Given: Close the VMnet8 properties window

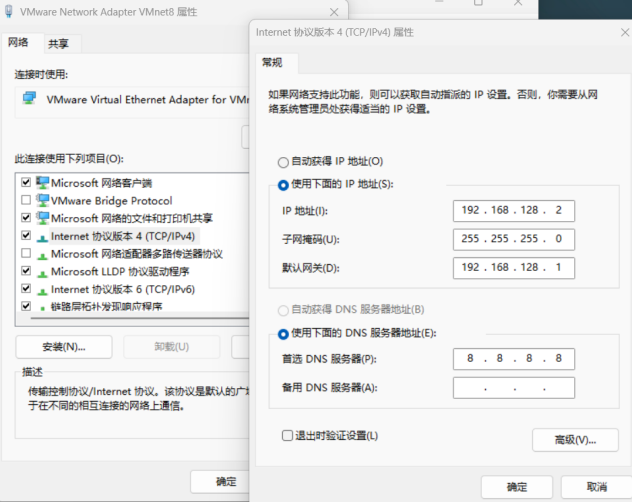Looking at the screenshot, I should 334,12.
